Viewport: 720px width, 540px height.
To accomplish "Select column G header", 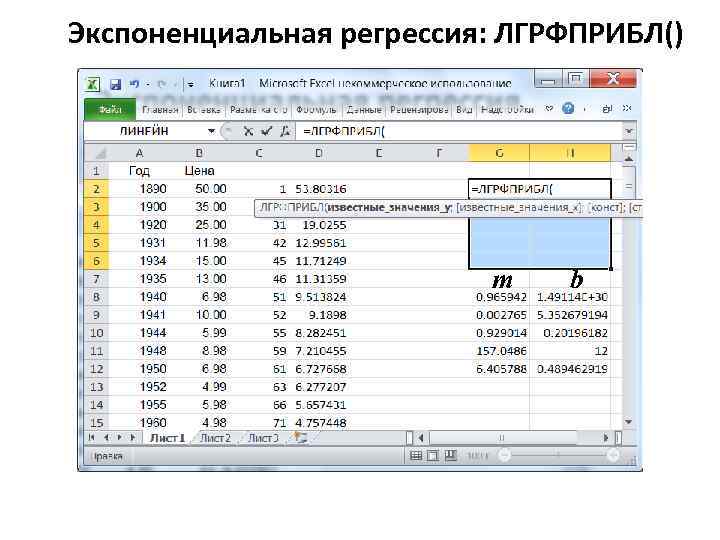I will point(499,153).
